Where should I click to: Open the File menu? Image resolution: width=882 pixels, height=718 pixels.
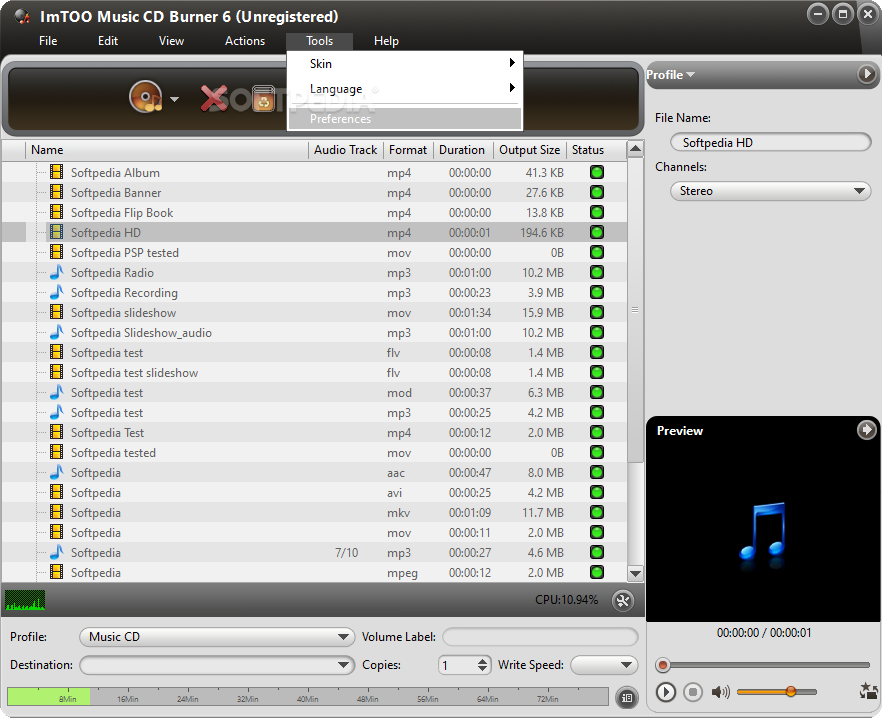pos(48,41)
